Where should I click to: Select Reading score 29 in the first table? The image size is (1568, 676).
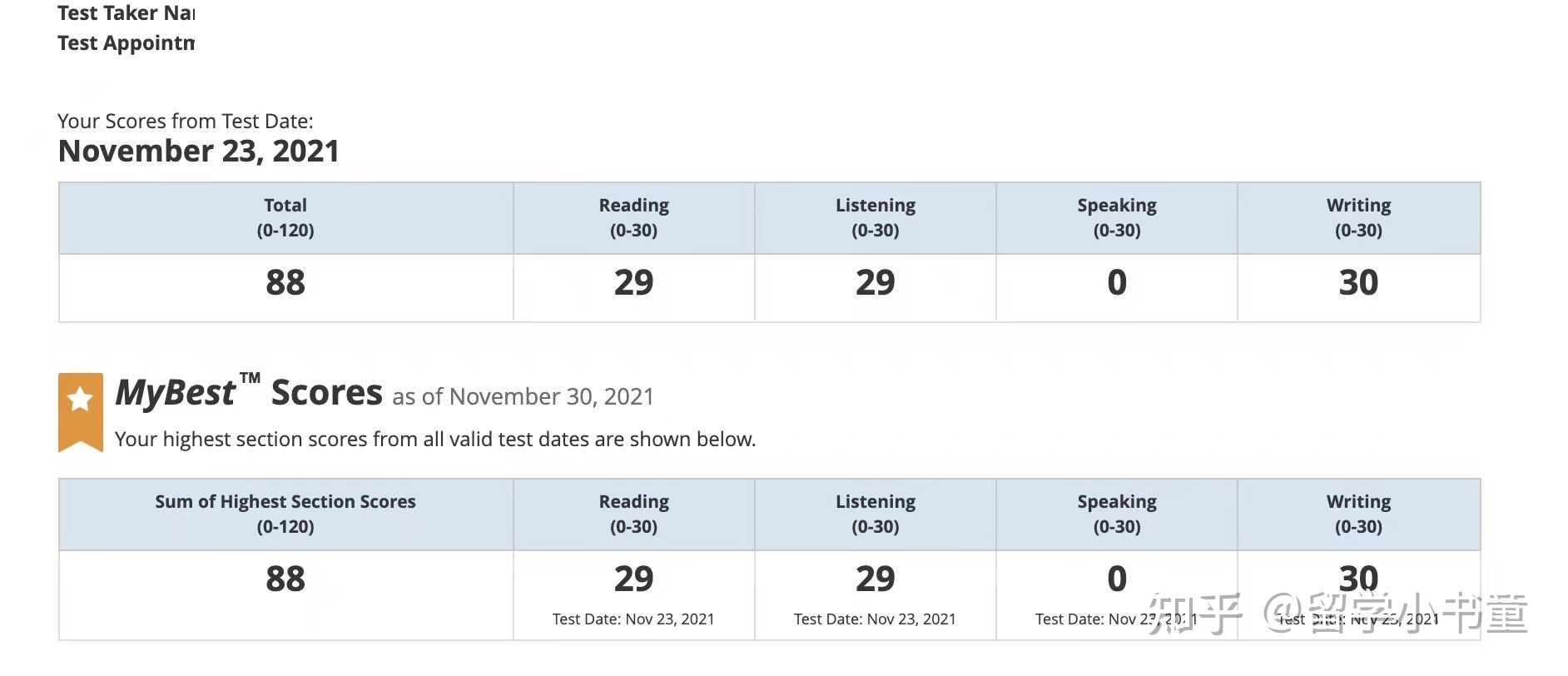click(x=633, y=283)
